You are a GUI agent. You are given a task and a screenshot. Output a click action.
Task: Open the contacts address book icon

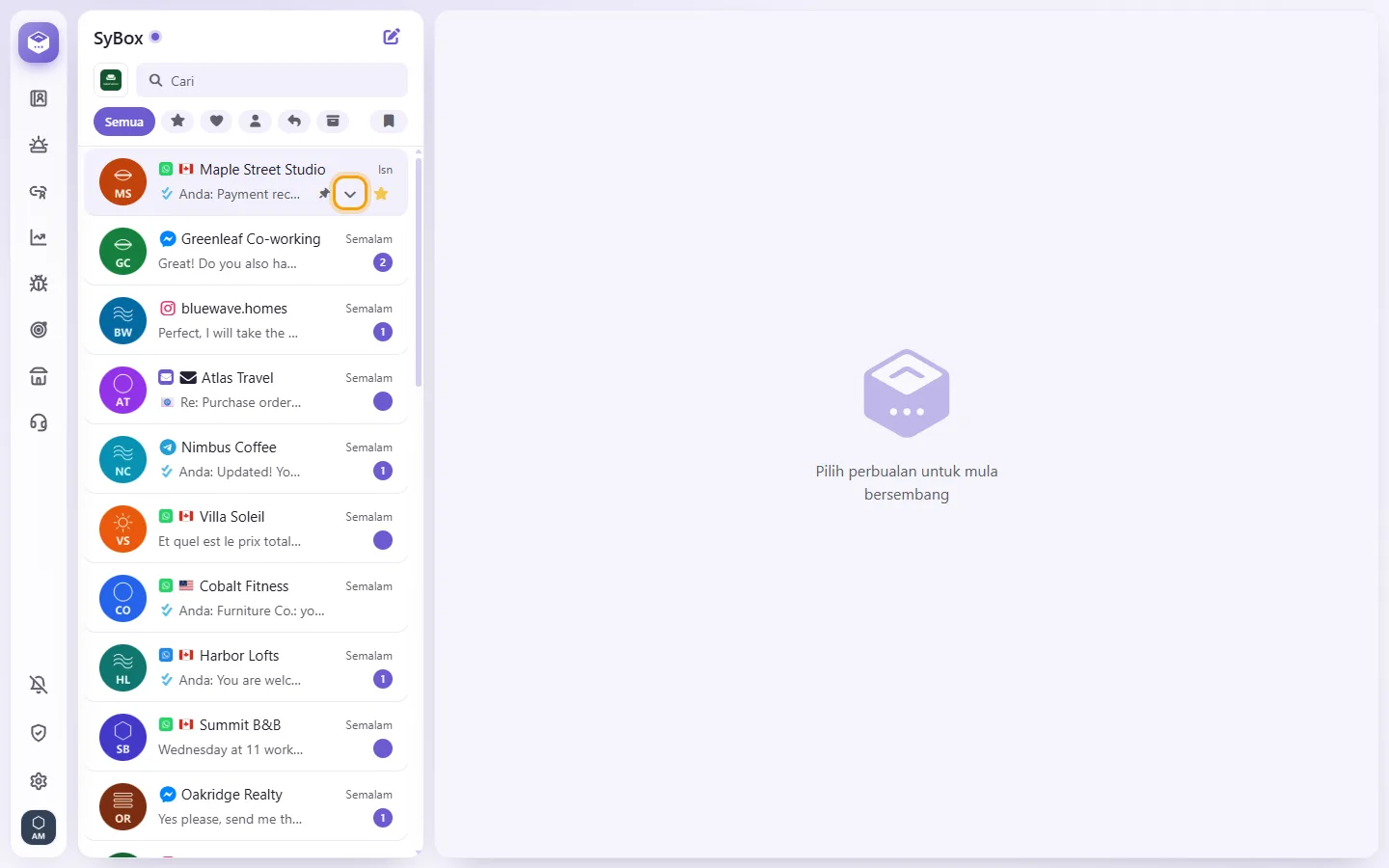click(39, 98)
